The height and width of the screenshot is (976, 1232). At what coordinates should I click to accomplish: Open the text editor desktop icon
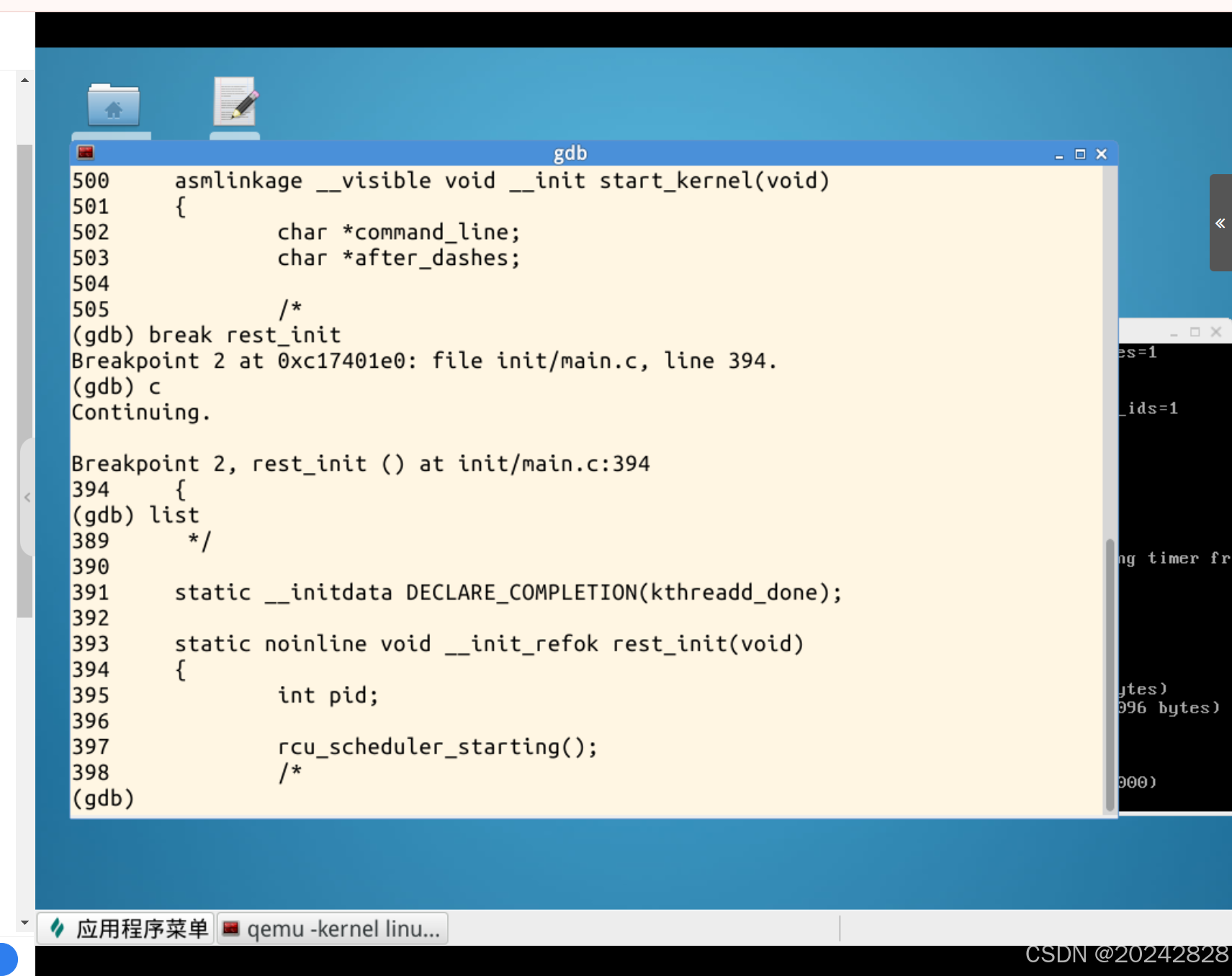[x=235, y=101]
